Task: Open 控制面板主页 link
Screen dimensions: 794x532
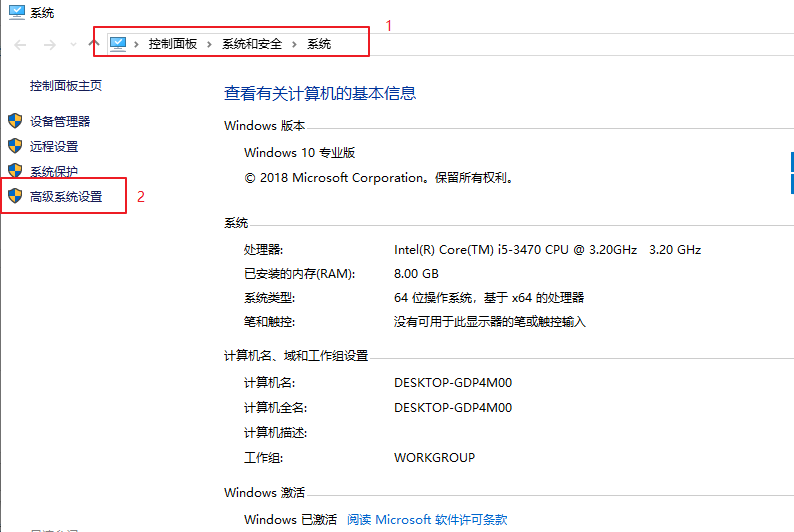Action: (66, 86)
